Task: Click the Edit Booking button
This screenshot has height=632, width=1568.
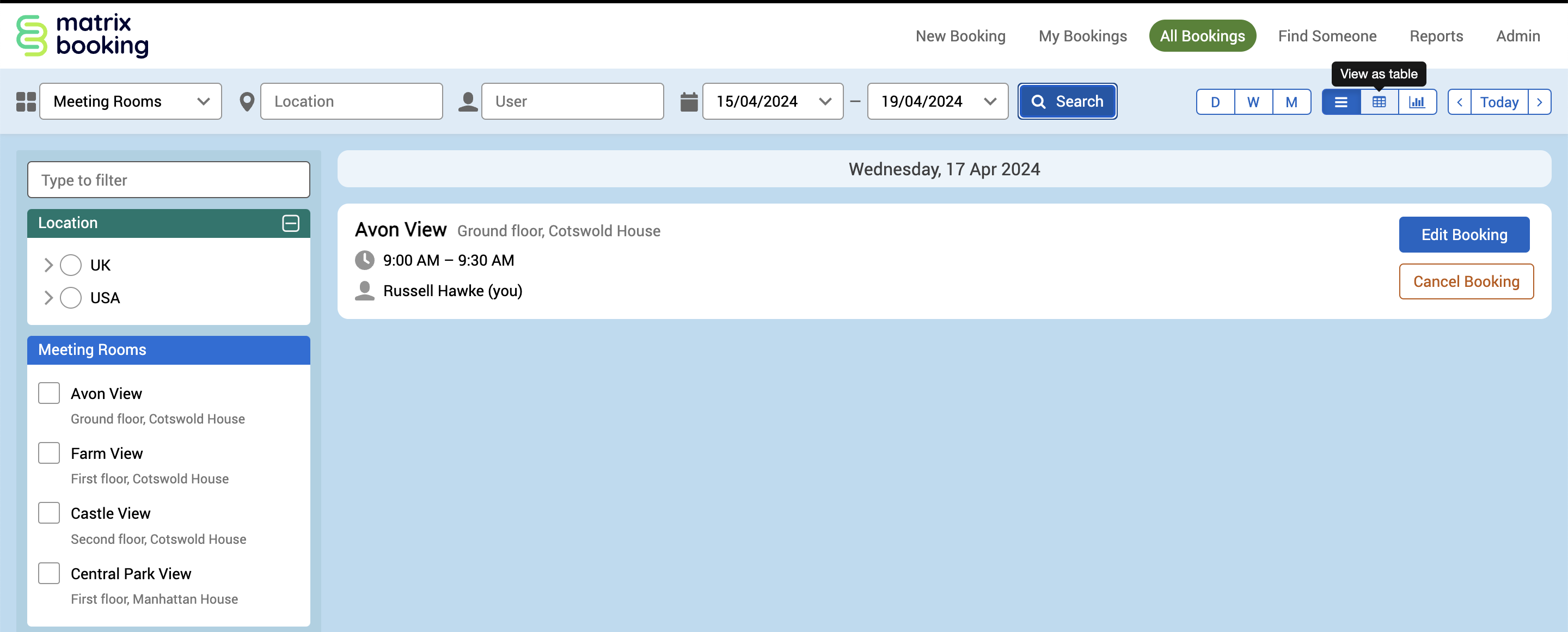Action: 1463,235
